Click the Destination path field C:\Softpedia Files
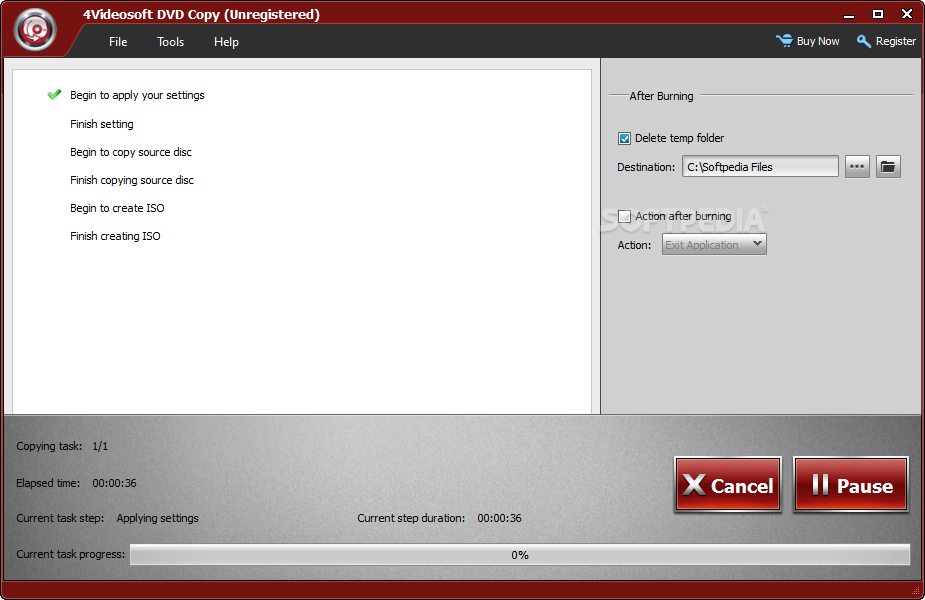 (760, 167)
